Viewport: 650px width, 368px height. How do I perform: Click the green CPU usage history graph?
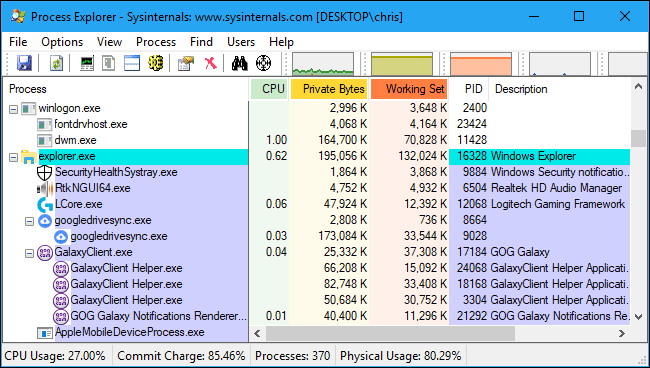(323, 64)
